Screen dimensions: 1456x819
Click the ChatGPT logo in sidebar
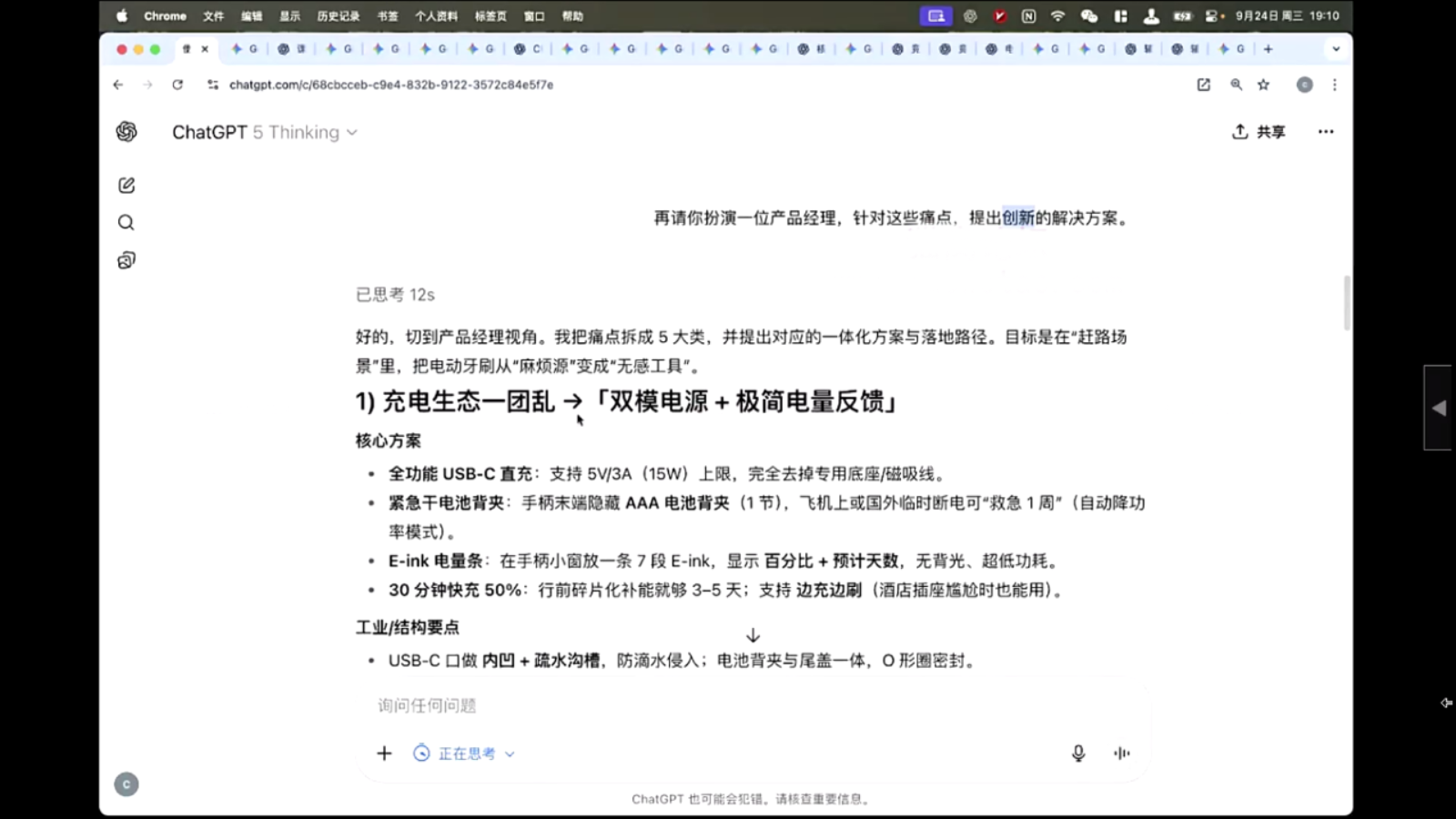(x=126, y=132)
